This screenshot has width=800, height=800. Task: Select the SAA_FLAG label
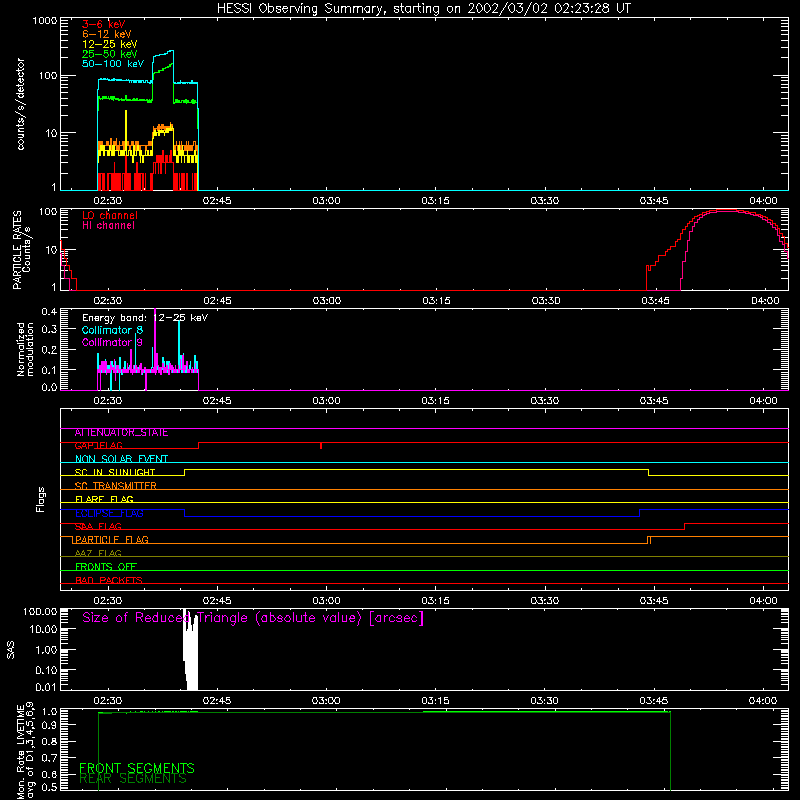[x=98, y=527]
